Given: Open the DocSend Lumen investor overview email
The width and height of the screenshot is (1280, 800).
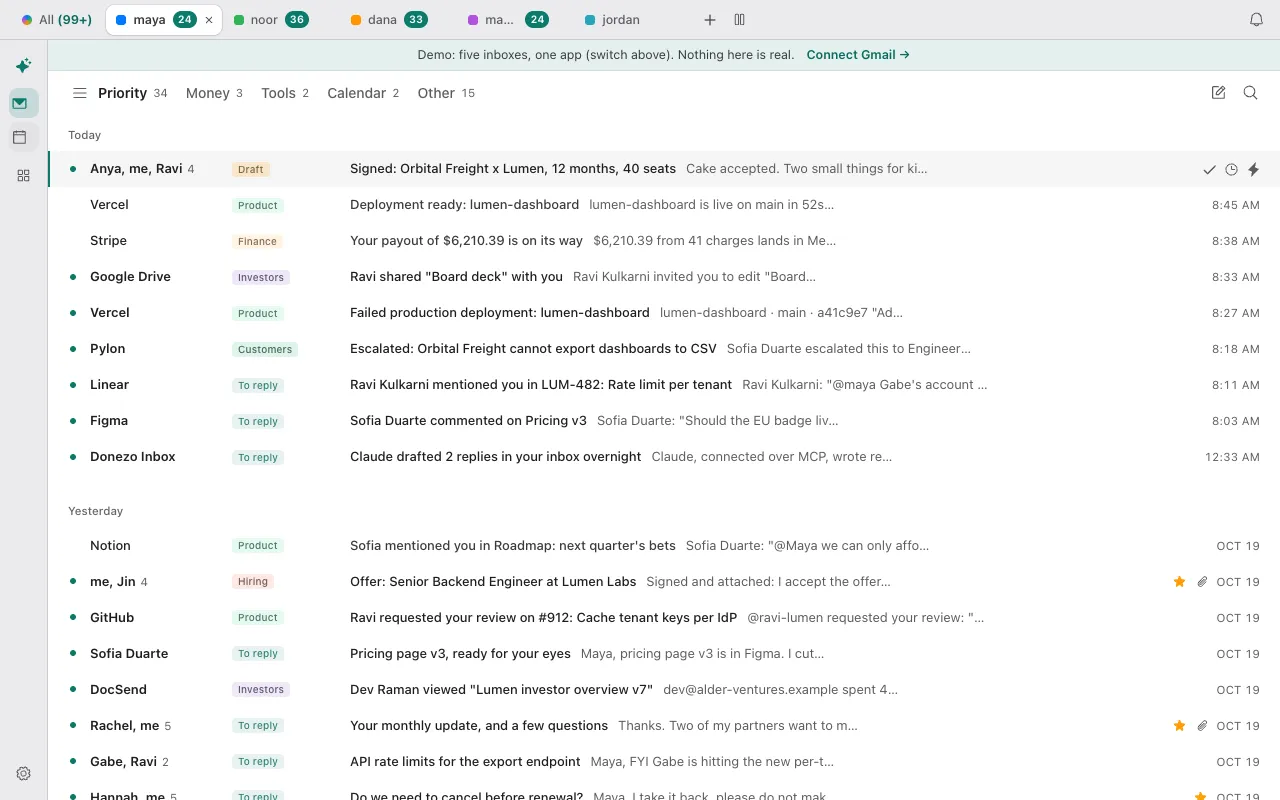Looking at the screenshot, I should (664, 689).
